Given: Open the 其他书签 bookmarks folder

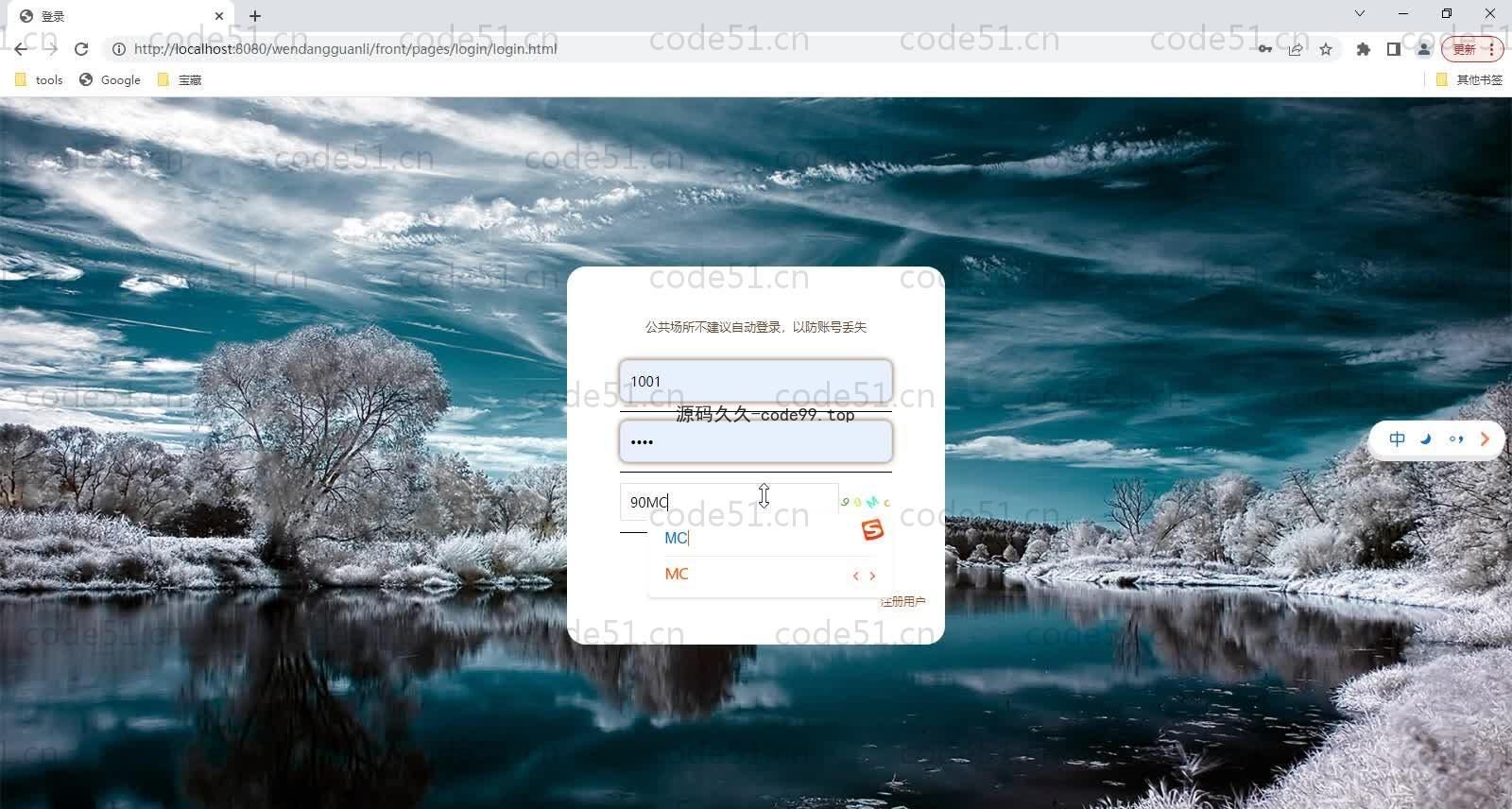Looking at the screenshot, I should point(1469,80).
